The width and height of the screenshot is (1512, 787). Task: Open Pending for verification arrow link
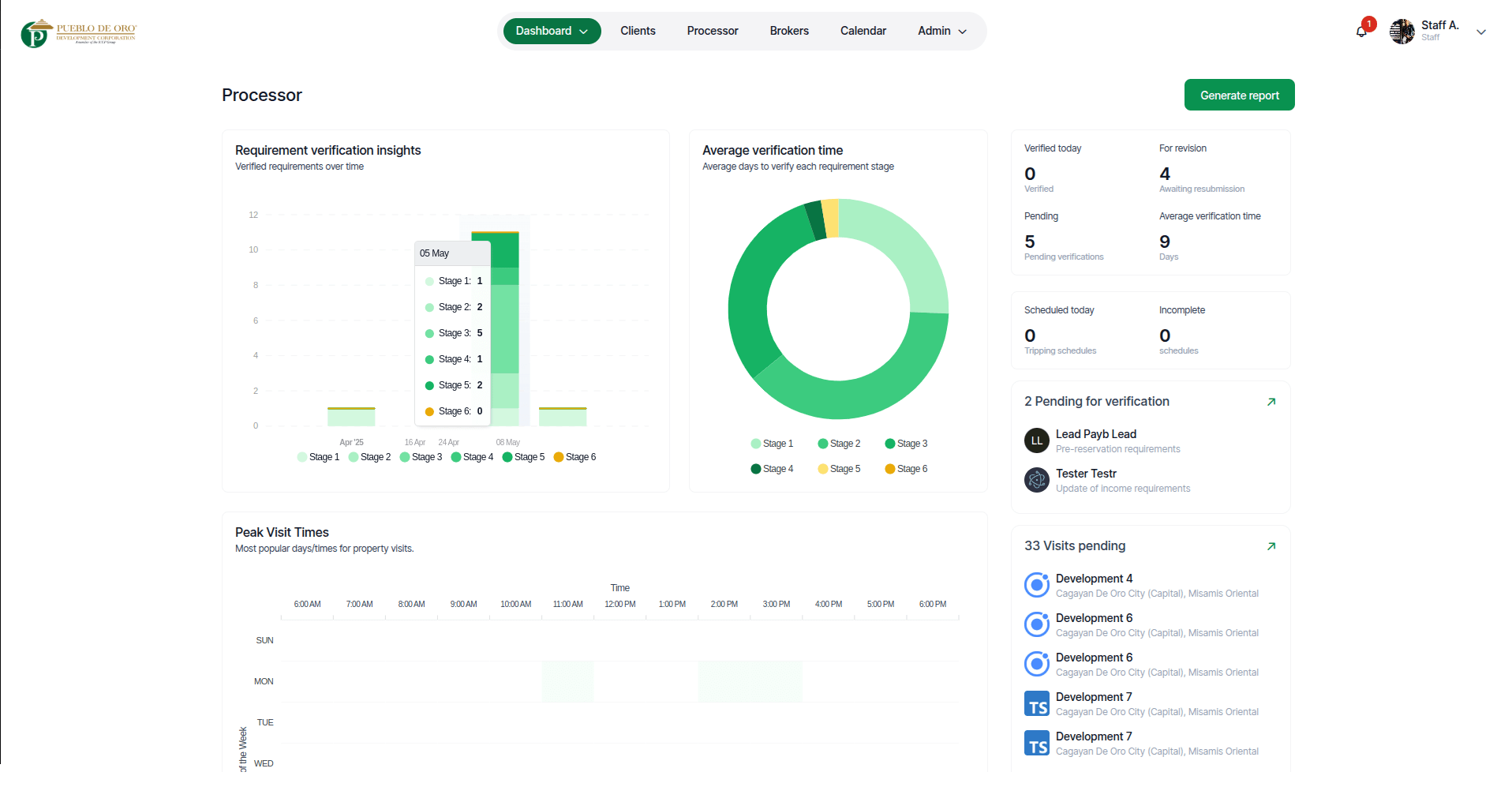pos(1271,402)
